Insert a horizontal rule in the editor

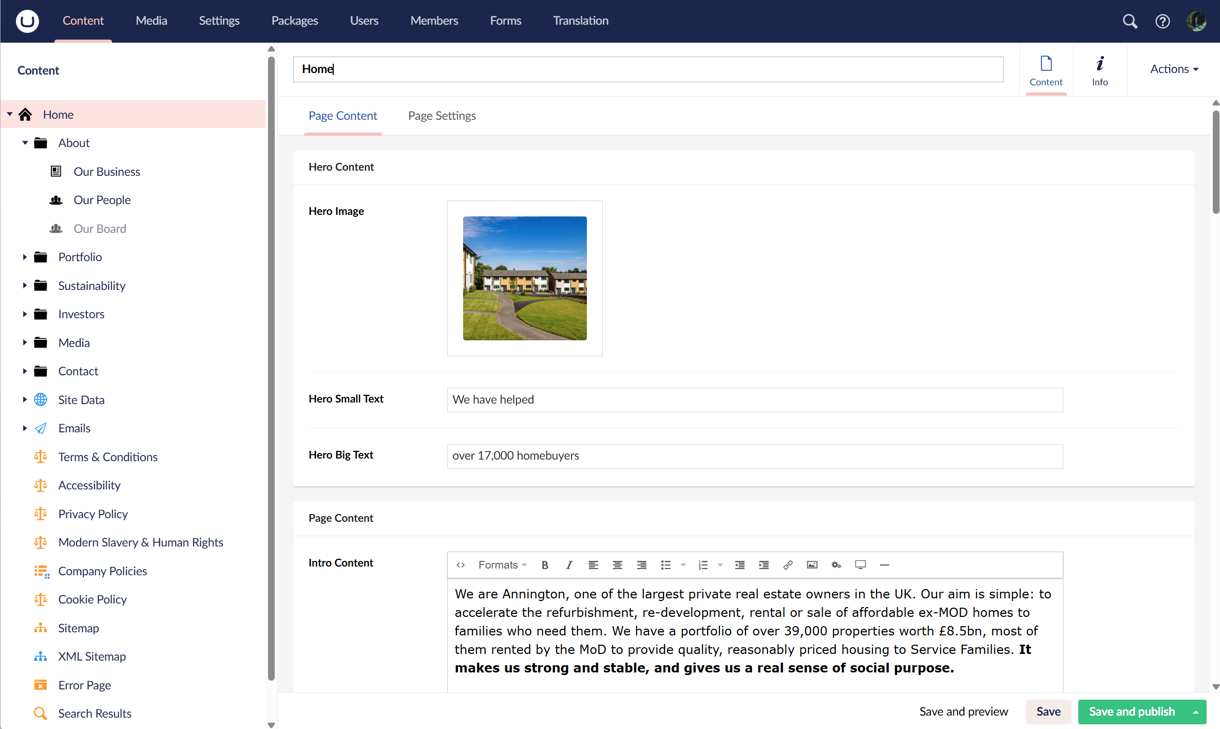click(884, 565)
